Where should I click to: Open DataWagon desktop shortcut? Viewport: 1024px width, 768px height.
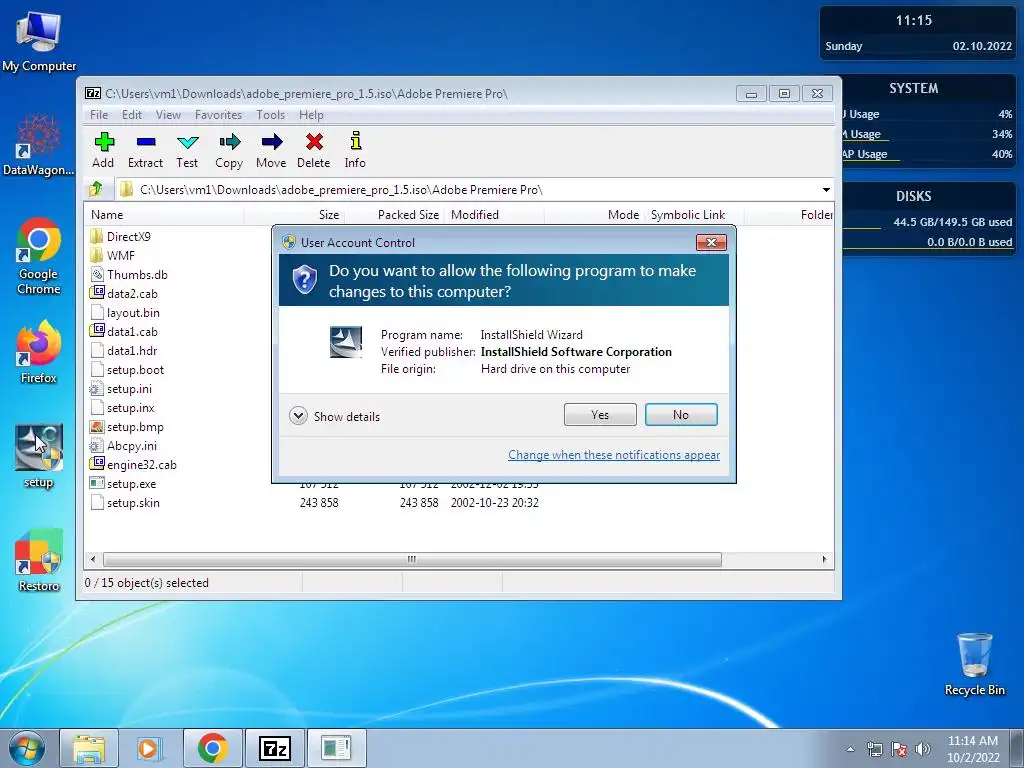pyautogui.click(x=39, y=145)
